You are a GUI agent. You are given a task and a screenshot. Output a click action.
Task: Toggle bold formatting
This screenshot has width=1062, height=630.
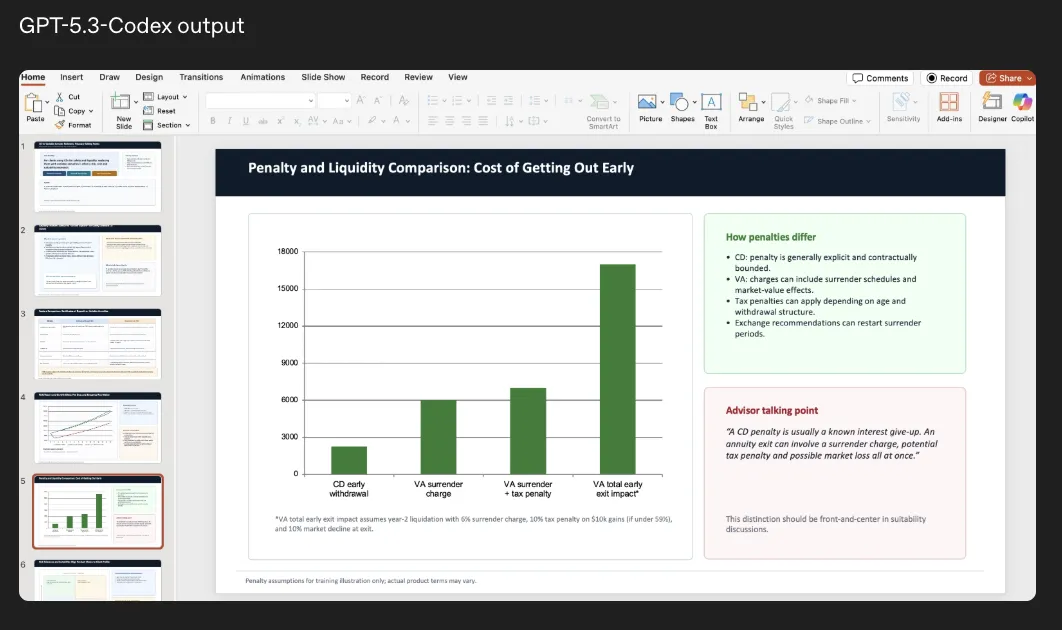click(213, 121)
